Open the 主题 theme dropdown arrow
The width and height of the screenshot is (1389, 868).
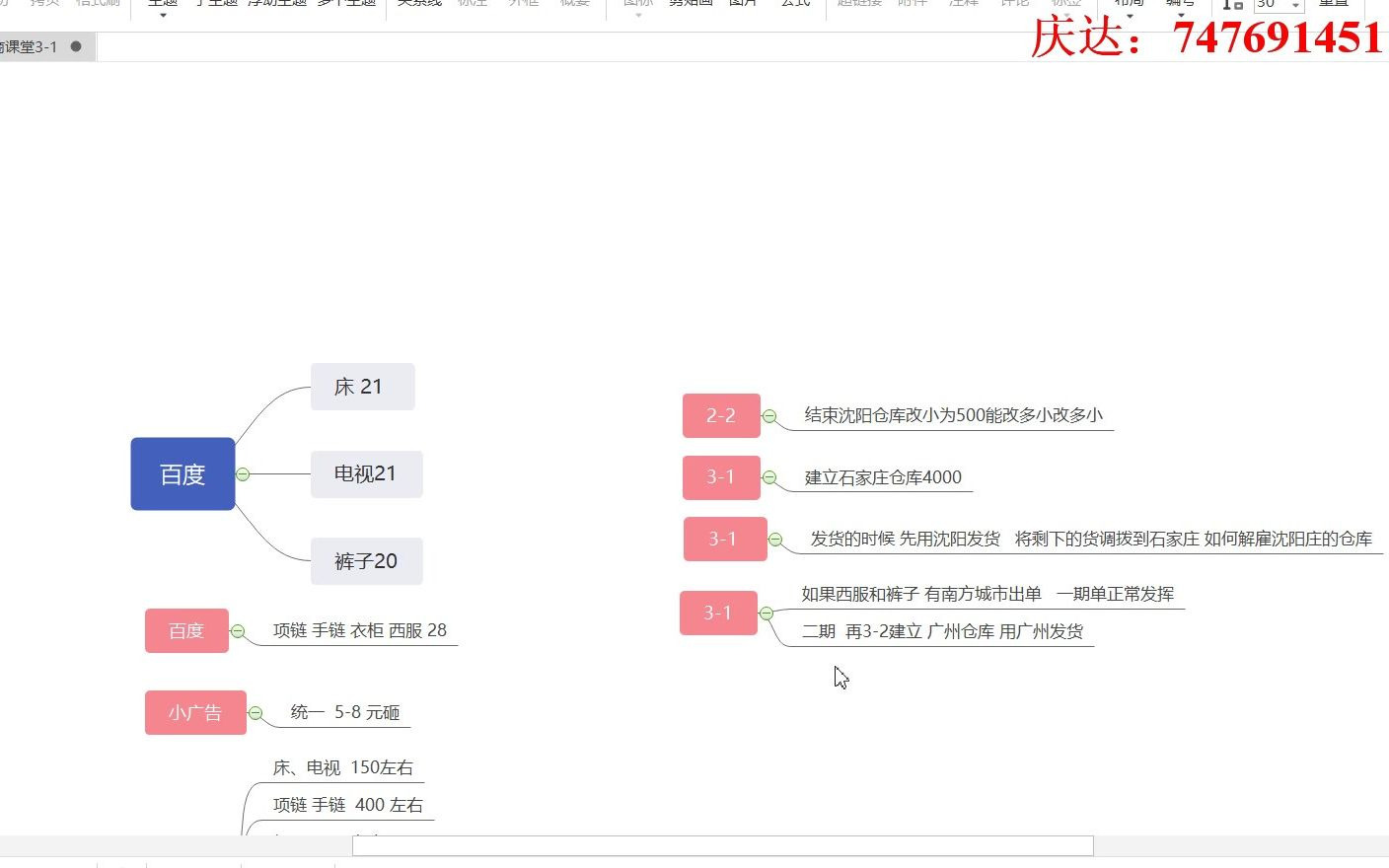[161, 13]
